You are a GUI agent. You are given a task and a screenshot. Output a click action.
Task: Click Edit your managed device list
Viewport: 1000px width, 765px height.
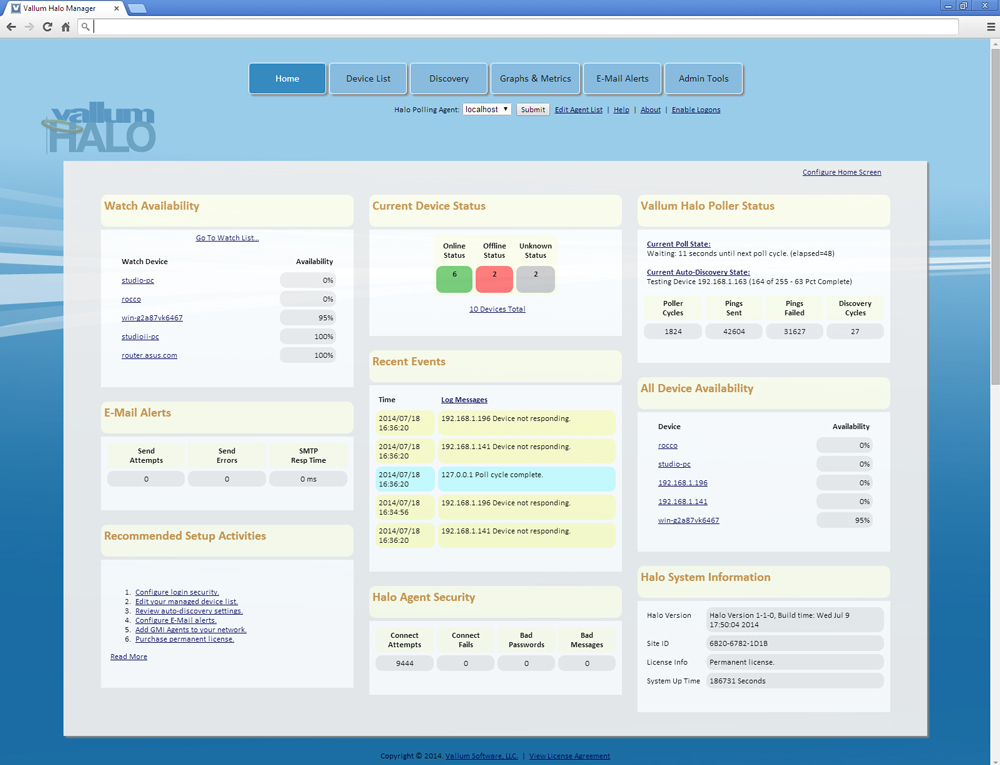click(x=186, y=602)
